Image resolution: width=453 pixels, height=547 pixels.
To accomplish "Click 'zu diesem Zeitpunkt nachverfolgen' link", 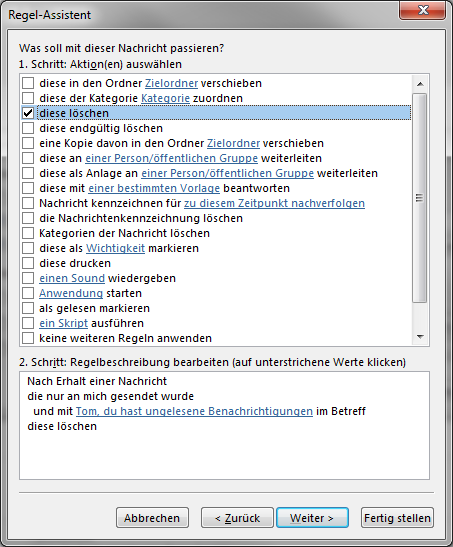I will point(274,203).
